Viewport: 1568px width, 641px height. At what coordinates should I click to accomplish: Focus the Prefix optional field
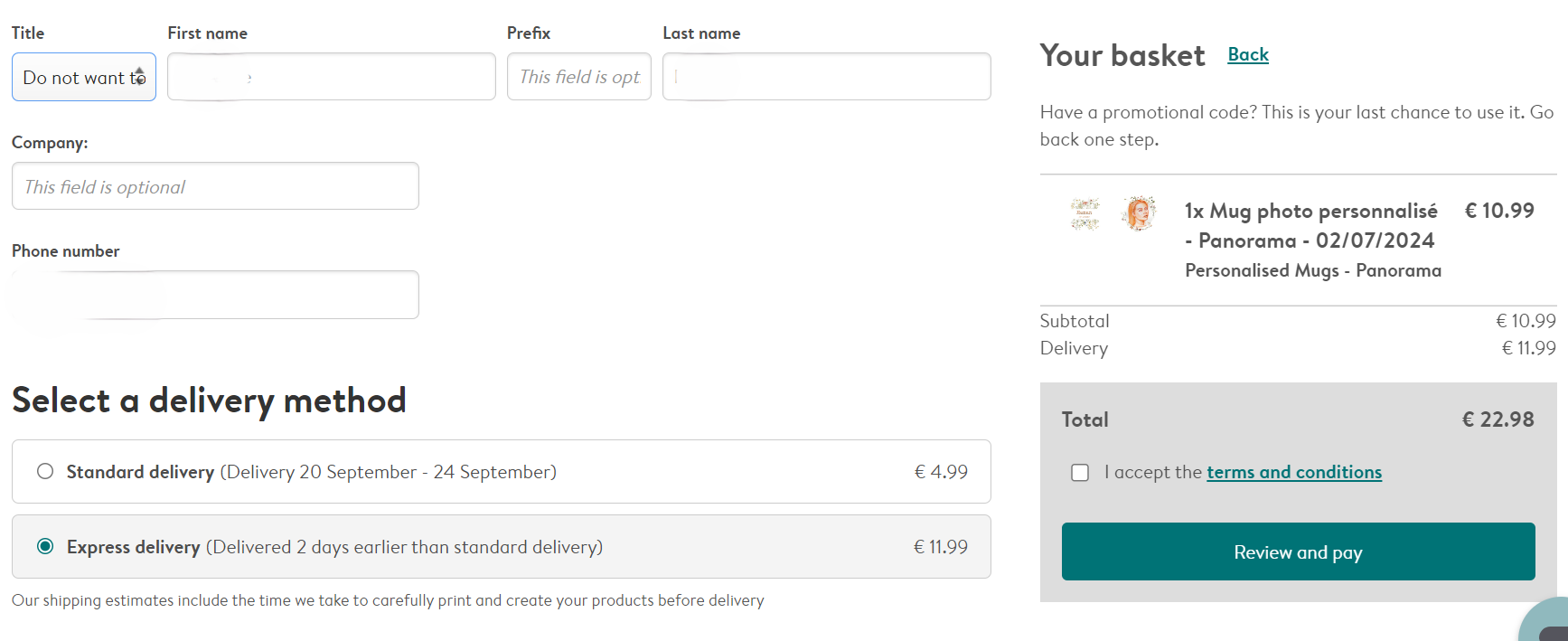coord(578,78)
